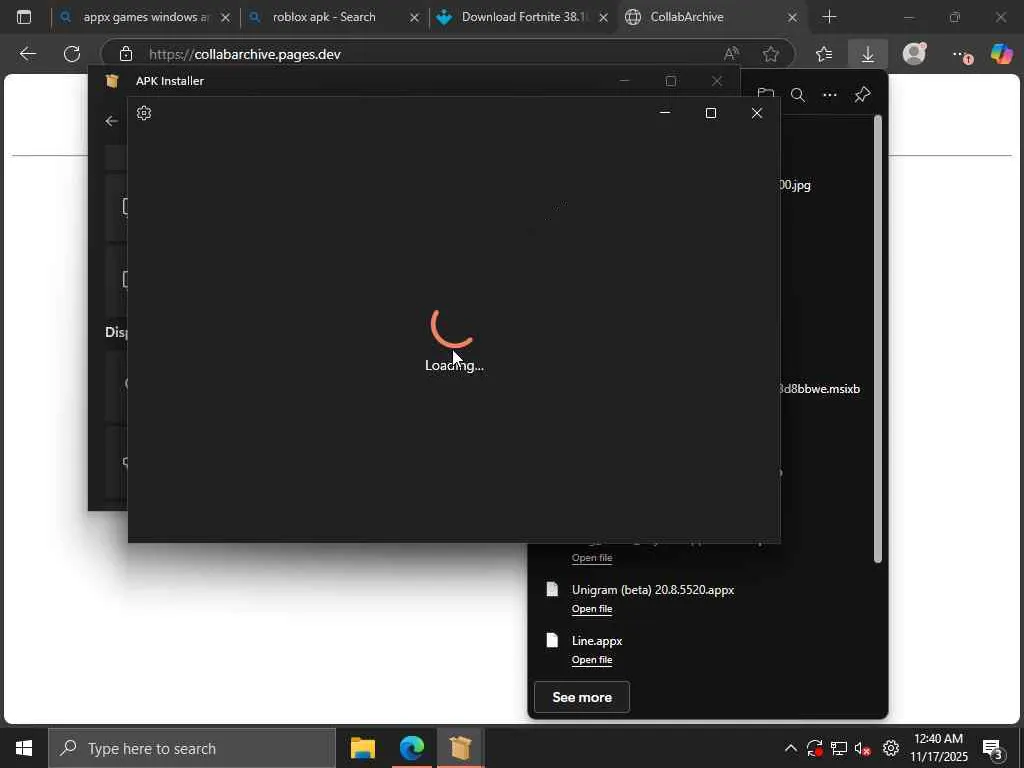
Task: Open file for Unigram (beta) appx
Action: (592, 609)
